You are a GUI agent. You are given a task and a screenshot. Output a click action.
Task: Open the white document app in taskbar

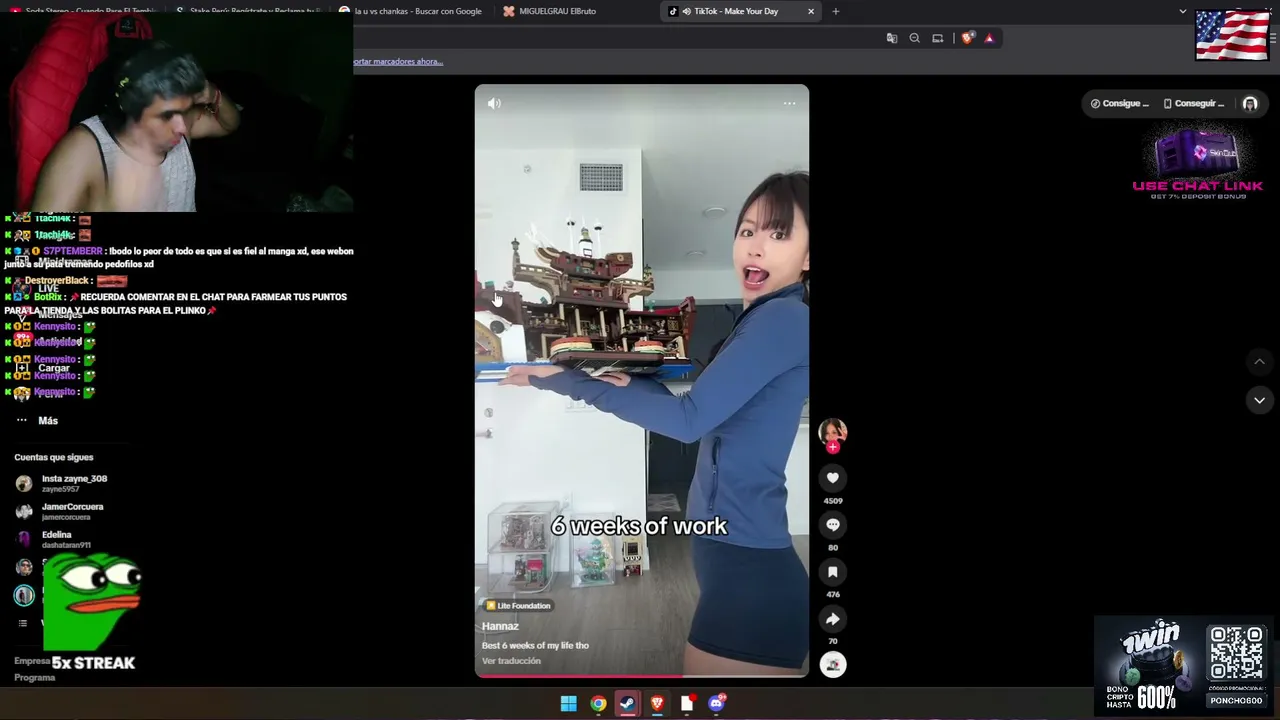coord(687,703)
